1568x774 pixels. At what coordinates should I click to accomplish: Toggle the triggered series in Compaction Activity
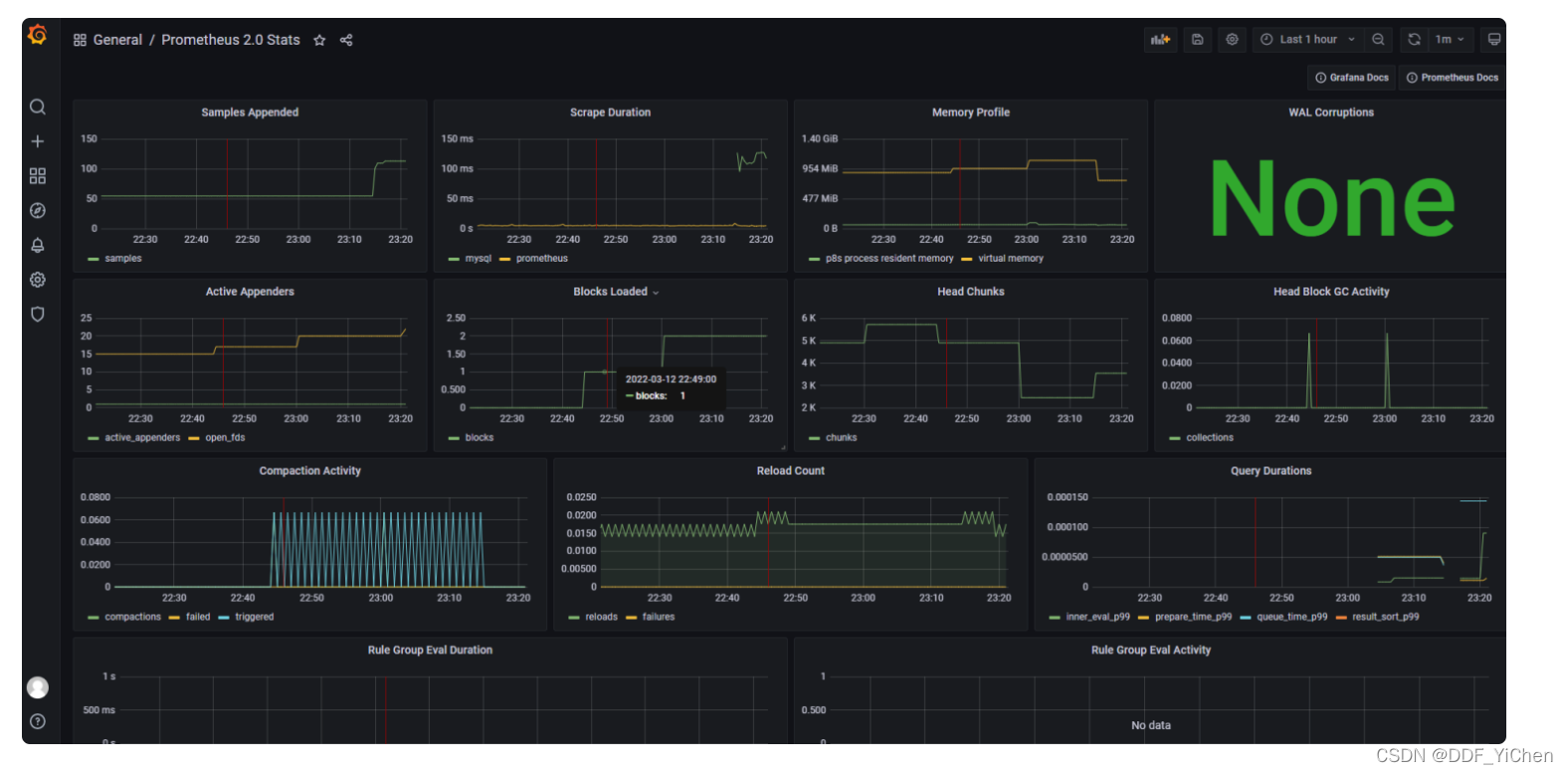tap(254, 617)
